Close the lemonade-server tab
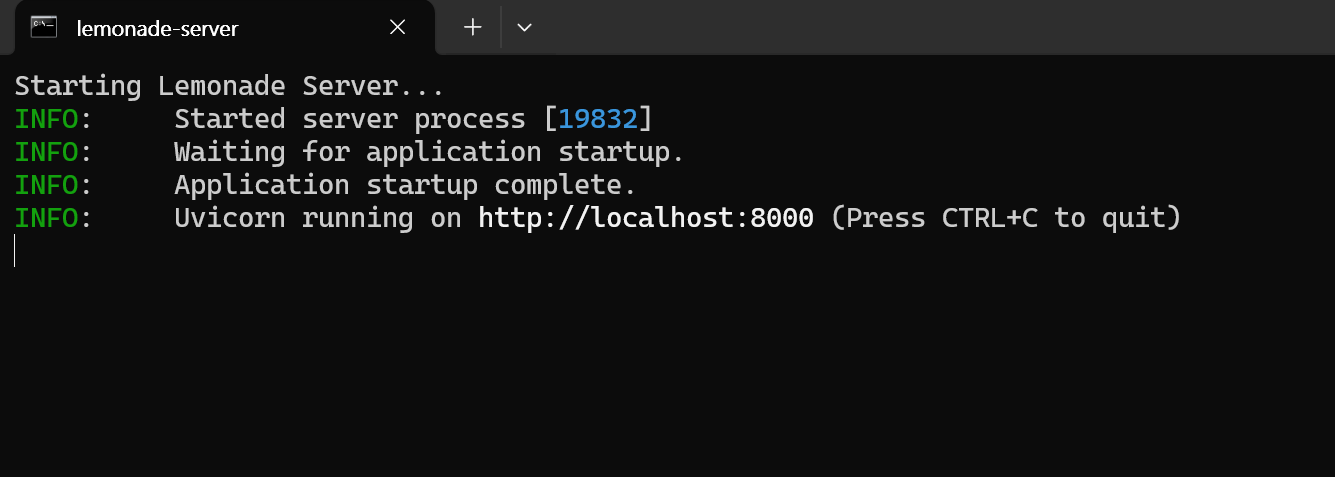 tap(397, 27)
